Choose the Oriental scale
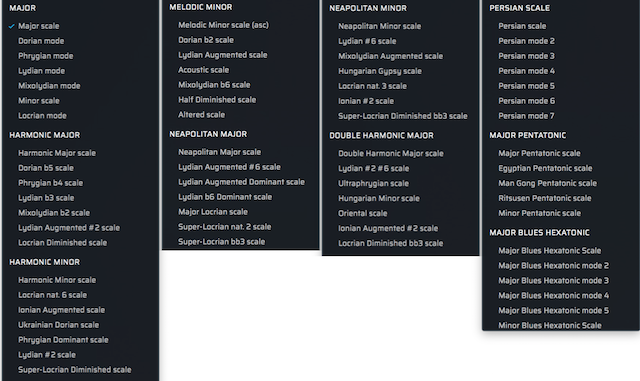The height and width of the screenshot is (381, 640). tap(362, 213)
